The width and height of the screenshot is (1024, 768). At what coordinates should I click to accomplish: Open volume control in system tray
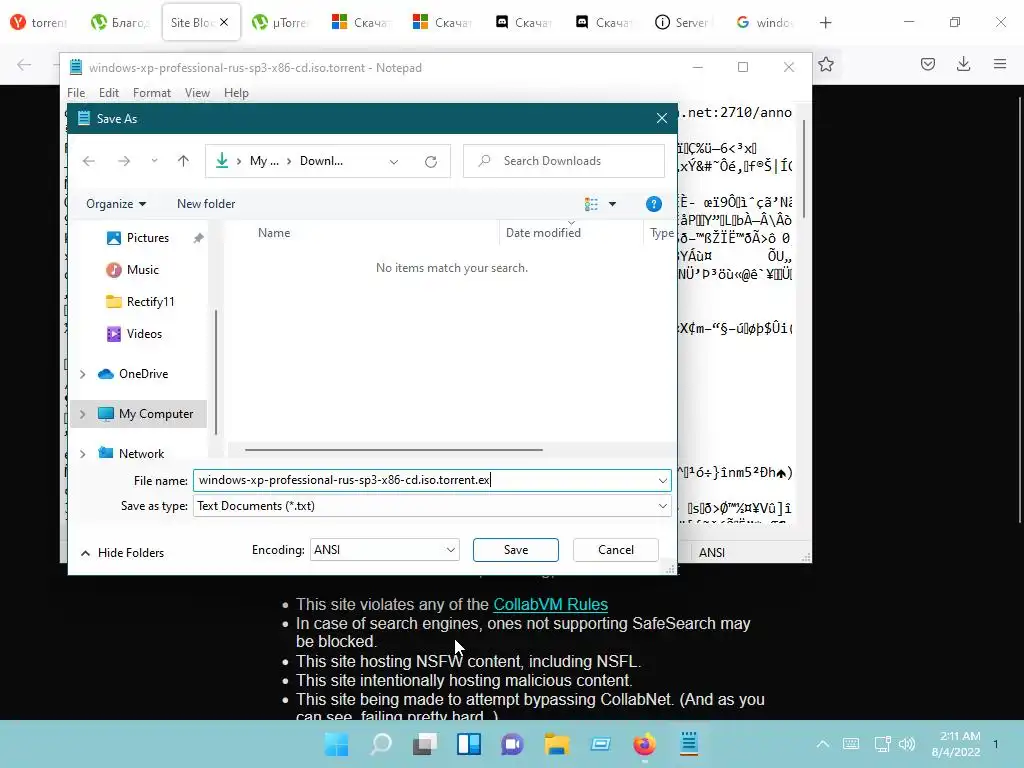pyautogui.click(x=906, y=744)
